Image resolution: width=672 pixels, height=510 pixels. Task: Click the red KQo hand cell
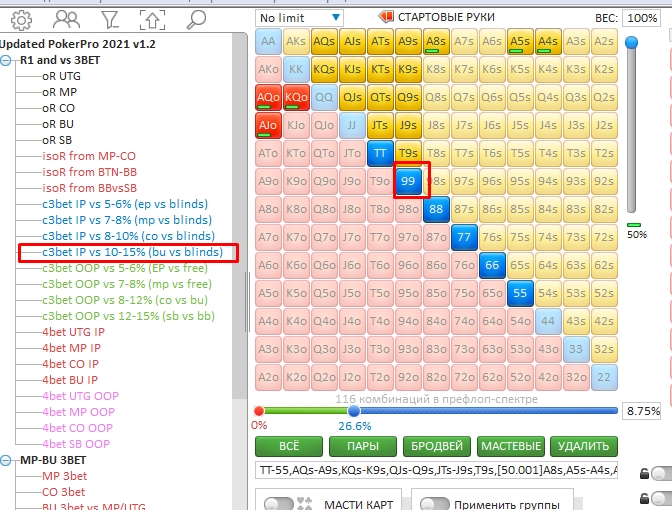[x=296, y=97]
